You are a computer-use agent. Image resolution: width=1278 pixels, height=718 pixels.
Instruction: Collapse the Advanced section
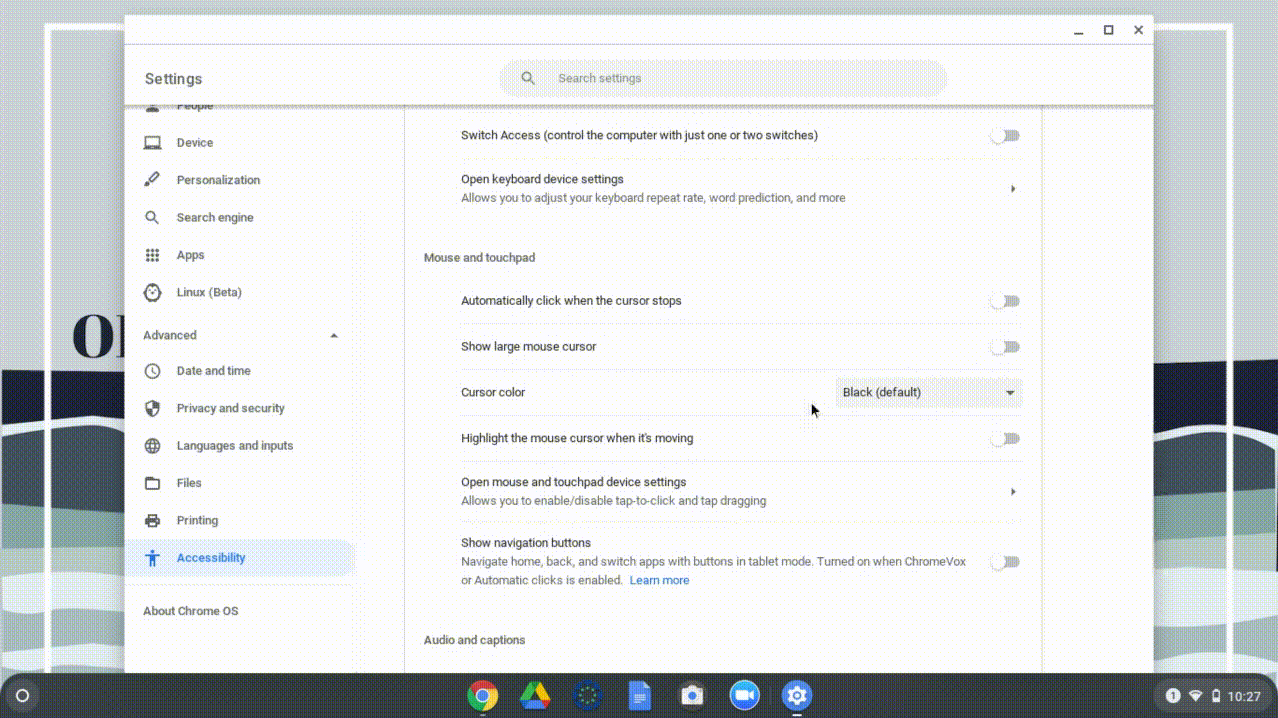click(x=333, y=335)
